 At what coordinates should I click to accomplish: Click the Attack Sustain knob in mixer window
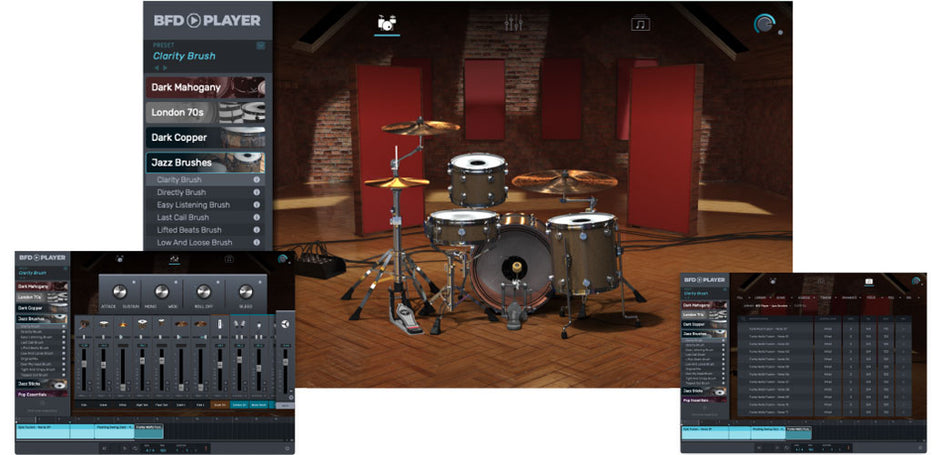click(x=120, y=291)
